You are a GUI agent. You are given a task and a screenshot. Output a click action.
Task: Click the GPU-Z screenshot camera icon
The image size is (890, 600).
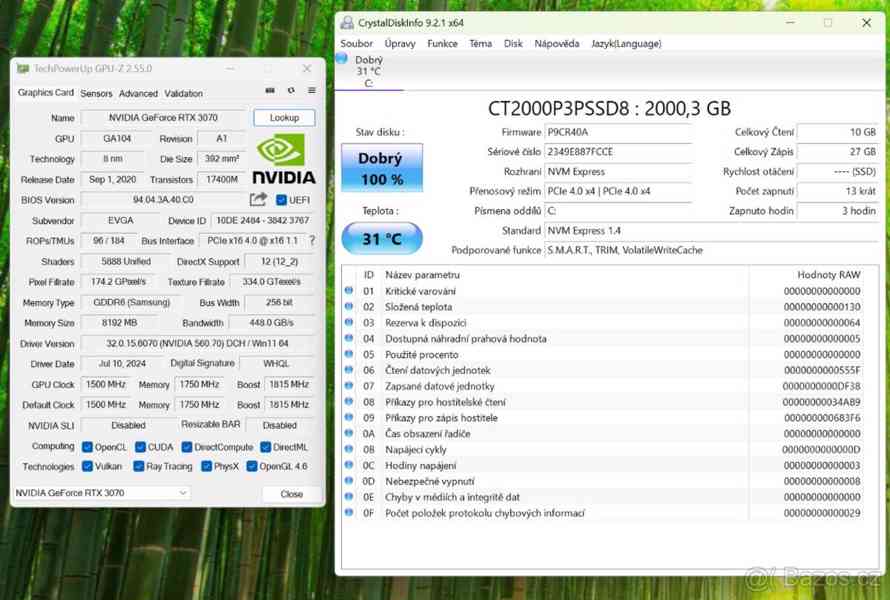point(270,90)
